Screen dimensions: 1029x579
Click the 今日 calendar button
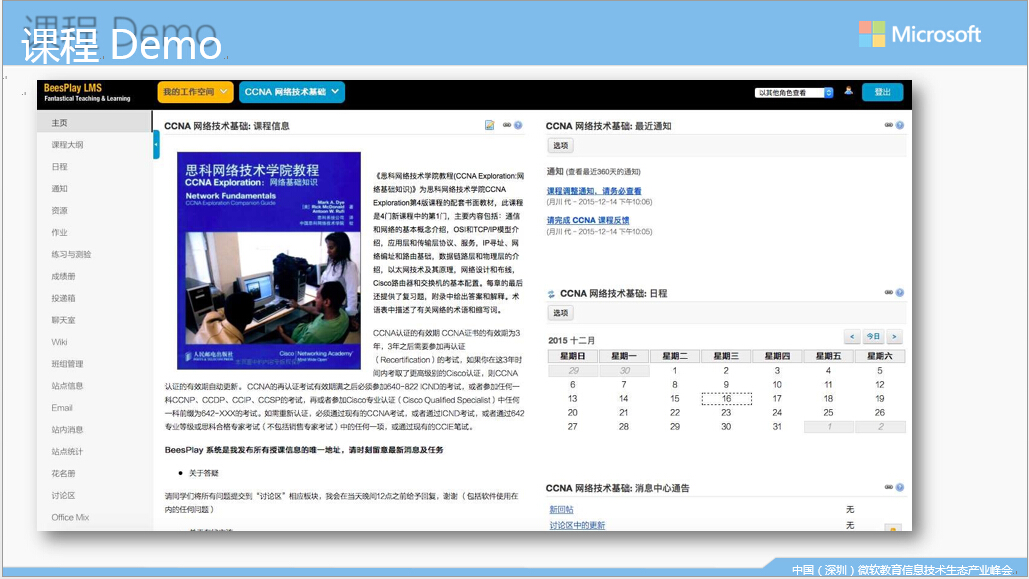coord(873,337)
